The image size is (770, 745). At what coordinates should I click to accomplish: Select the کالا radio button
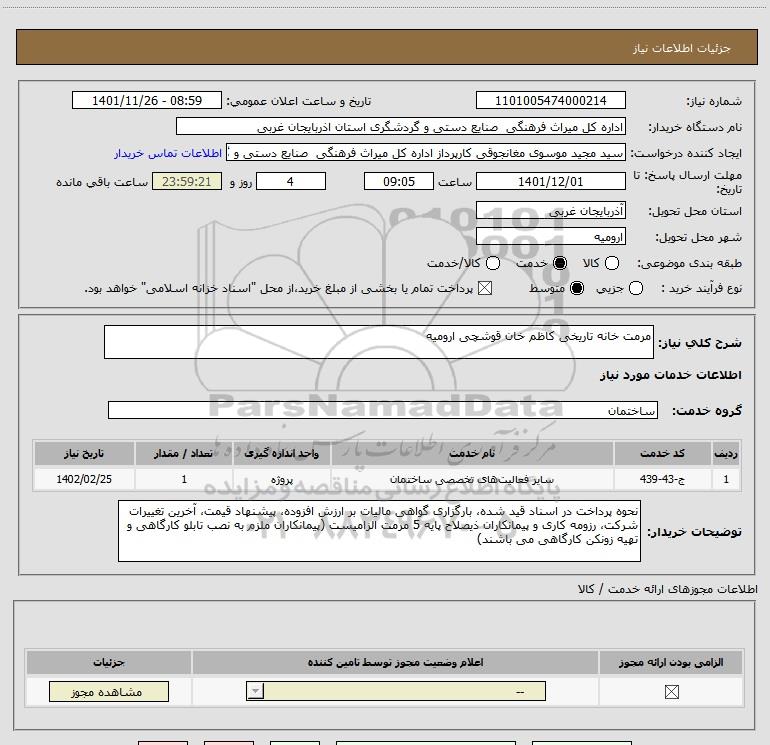click(612, 263)
